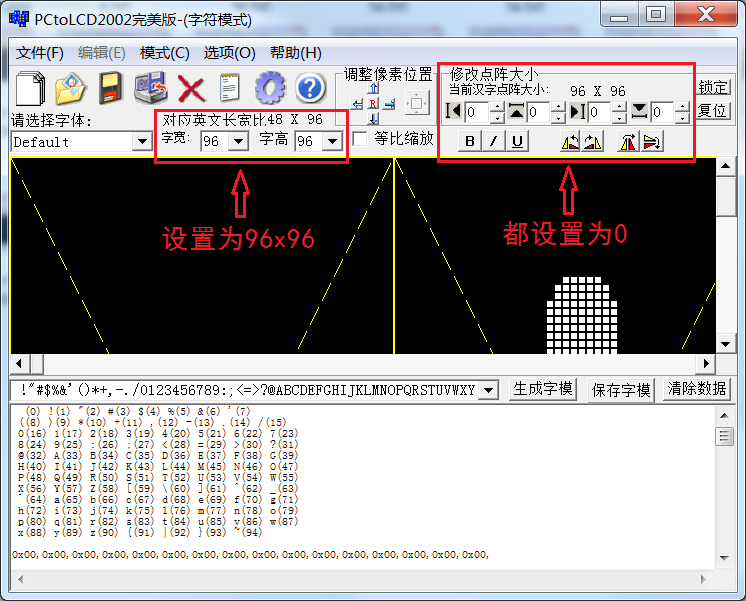This screenshot has height=601, width=746.
Task: Enable the 等比缩放 checkbox
Action: click(x=361, y=139)
